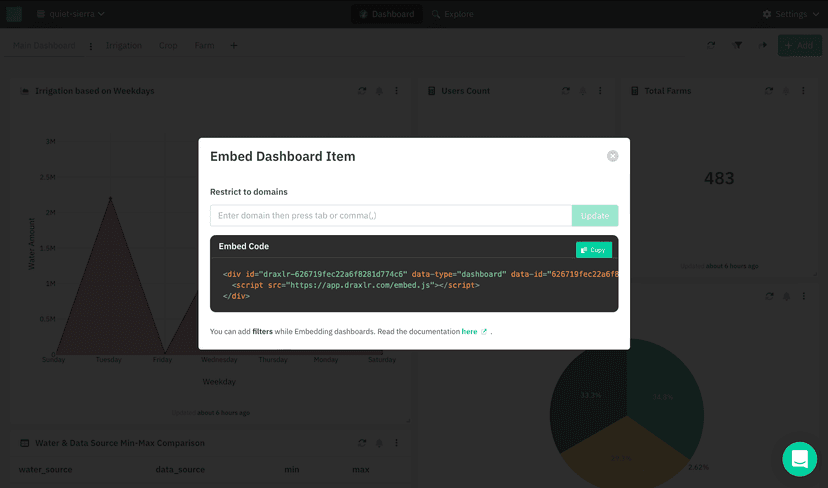Click the data_source column header

pos(180,470)
